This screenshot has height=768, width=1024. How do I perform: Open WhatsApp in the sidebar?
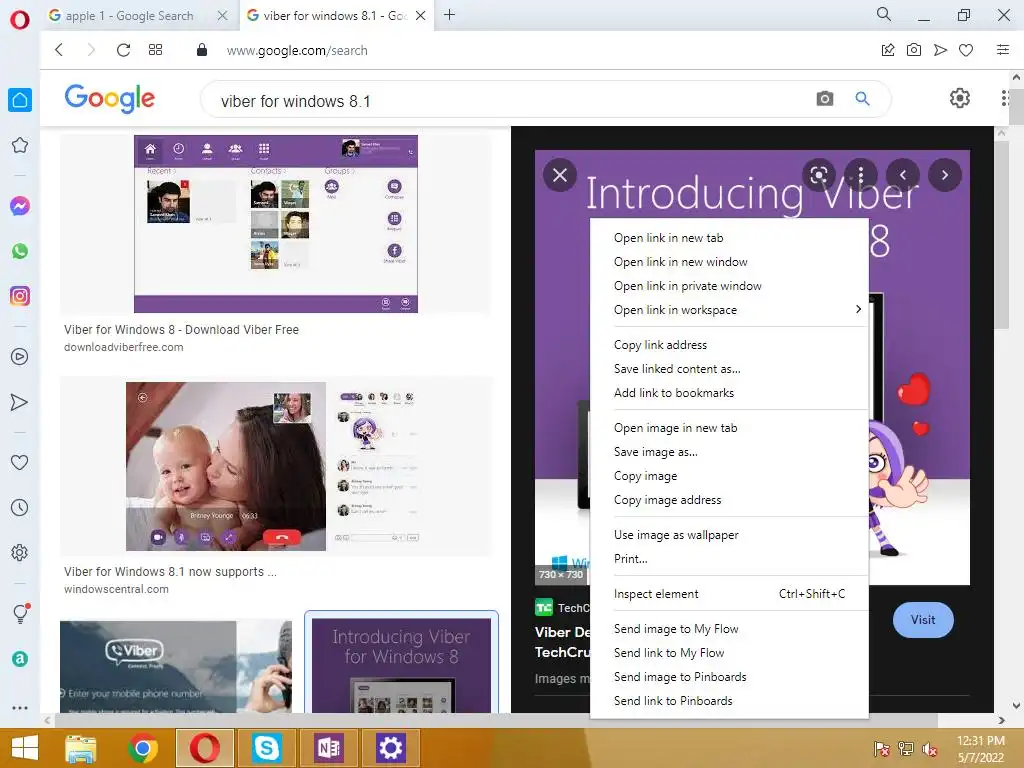tap(20, 251)
